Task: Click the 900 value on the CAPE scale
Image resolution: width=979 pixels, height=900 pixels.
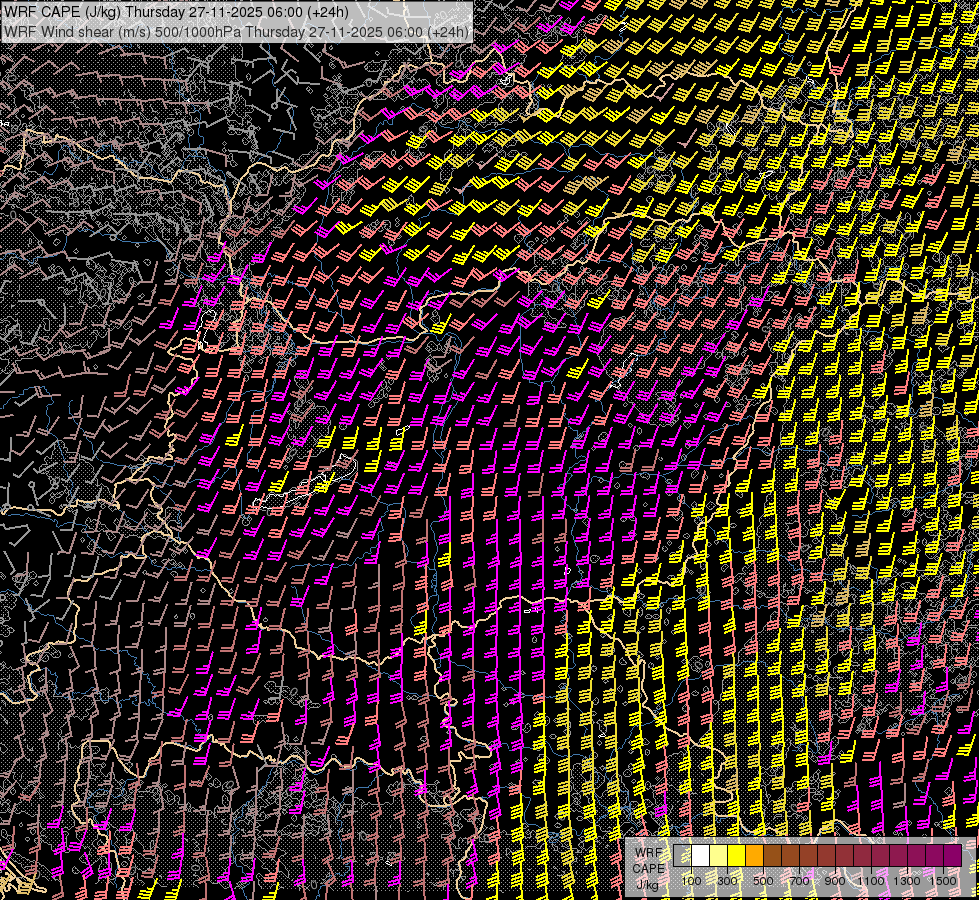Action: coord(836,881)
